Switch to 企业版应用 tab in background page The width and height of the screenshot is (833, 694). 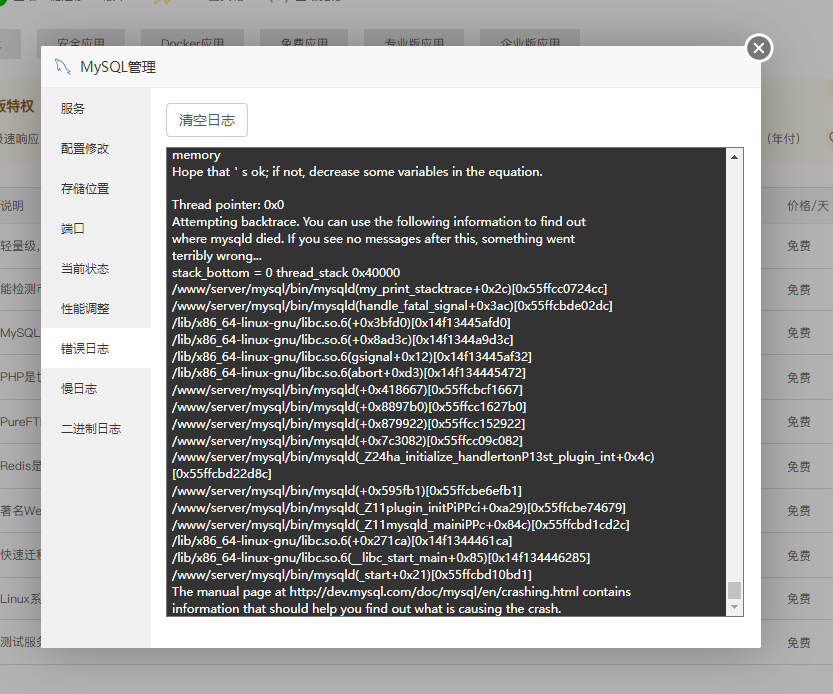(530, 43)
